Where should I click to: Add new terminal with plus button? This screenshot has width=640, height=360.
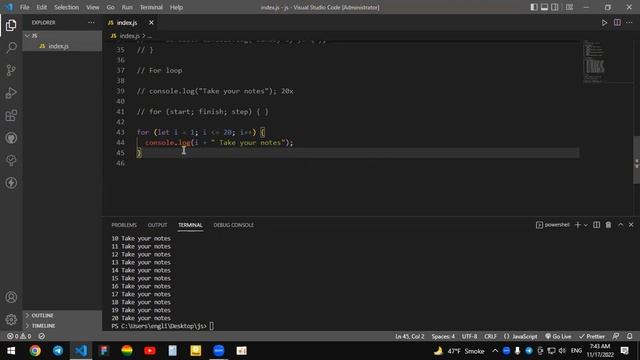578,225
